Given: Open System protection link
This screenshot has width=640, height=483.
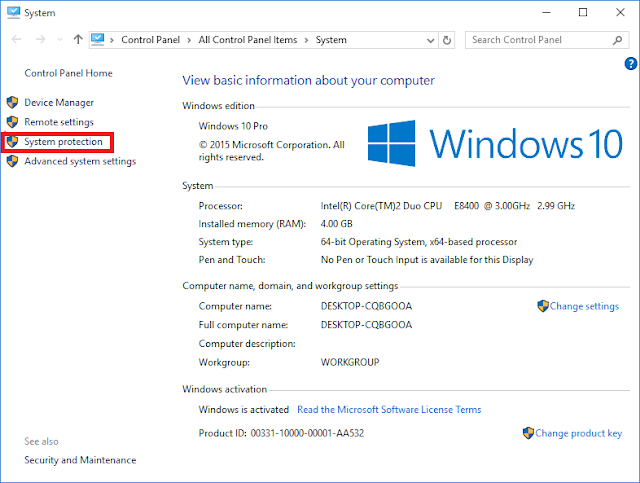Looking at the screenshot, I should (x=63, y=142).
